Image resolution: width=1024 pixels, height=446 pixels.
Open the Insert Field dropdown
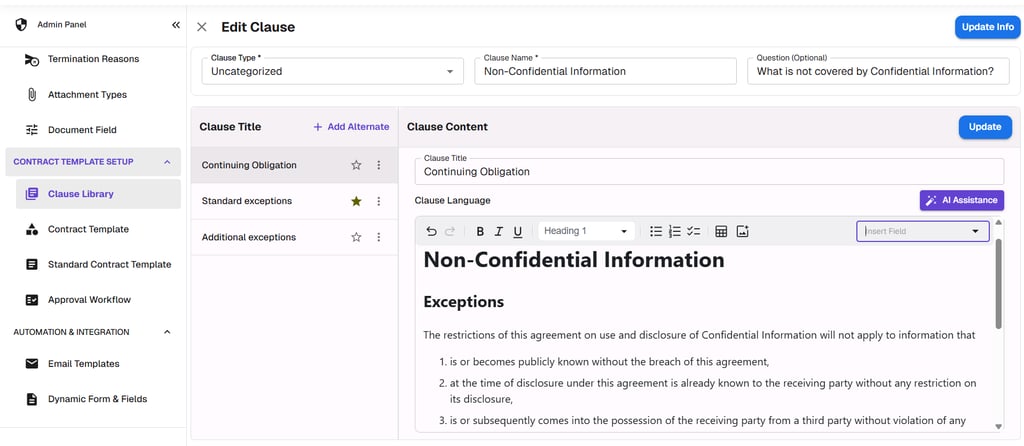[922, 231]
